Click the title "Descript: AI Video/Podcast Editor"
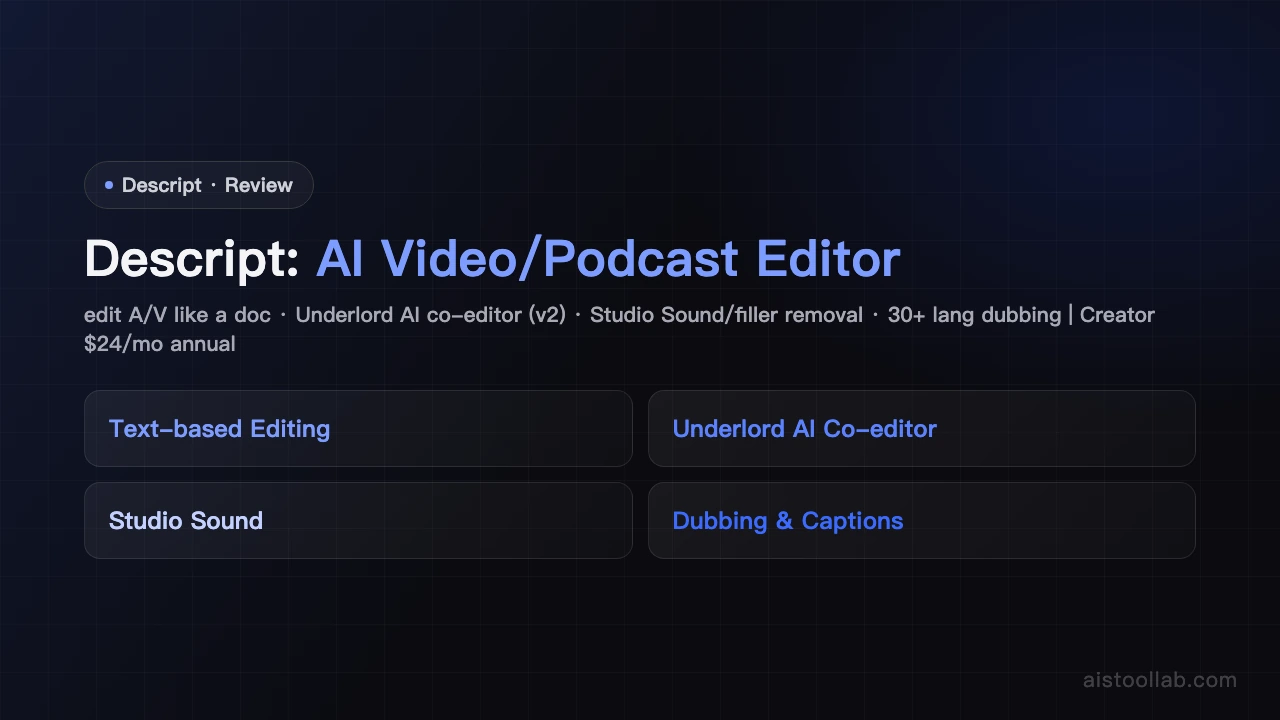1280x720 pixels. (492, 259)
